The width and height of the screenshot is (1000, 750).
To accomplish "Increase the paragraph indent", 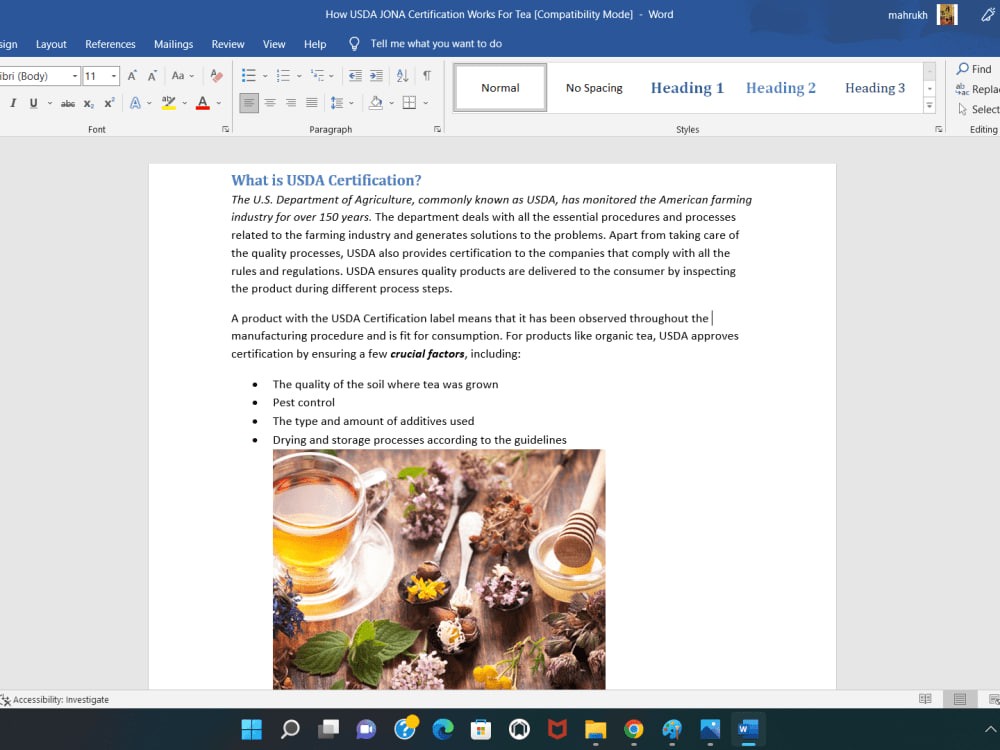I will pos(376,76).
